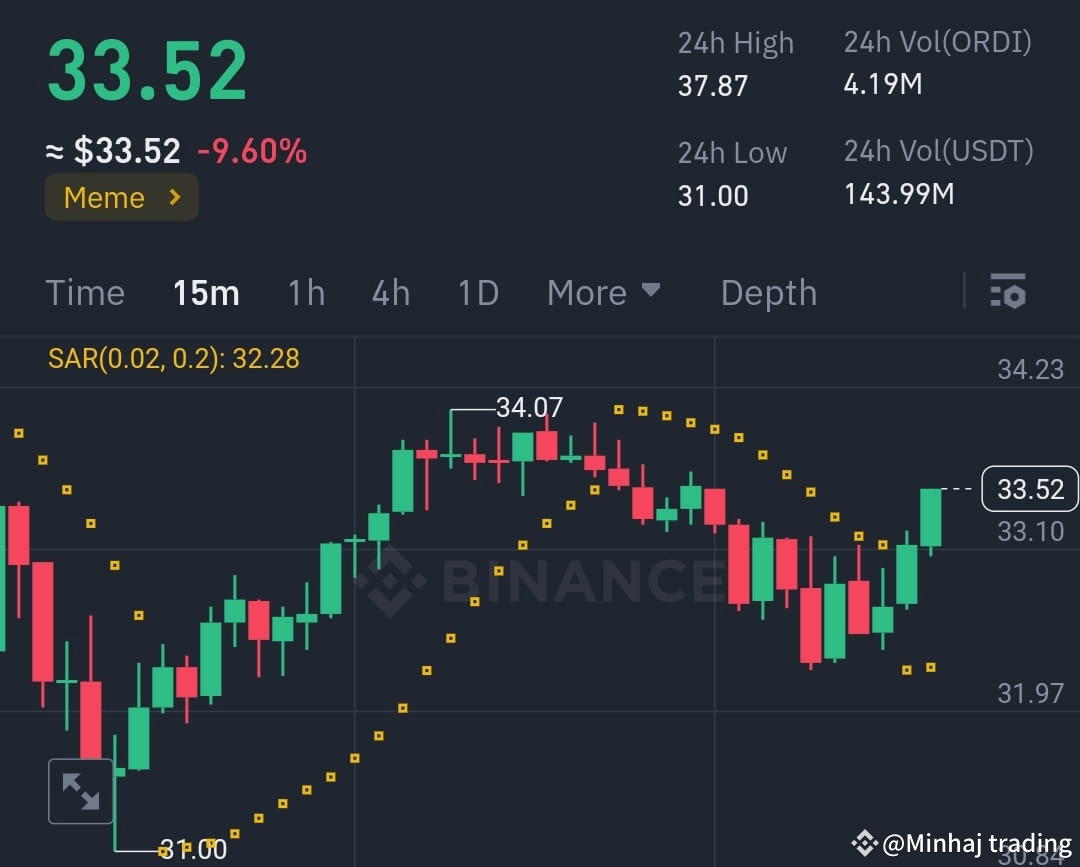Viewport: 1080px width, 867px height.
Task: Click the 24h Vol(USDT) figure 143.99M
Action: pos(898,193)
